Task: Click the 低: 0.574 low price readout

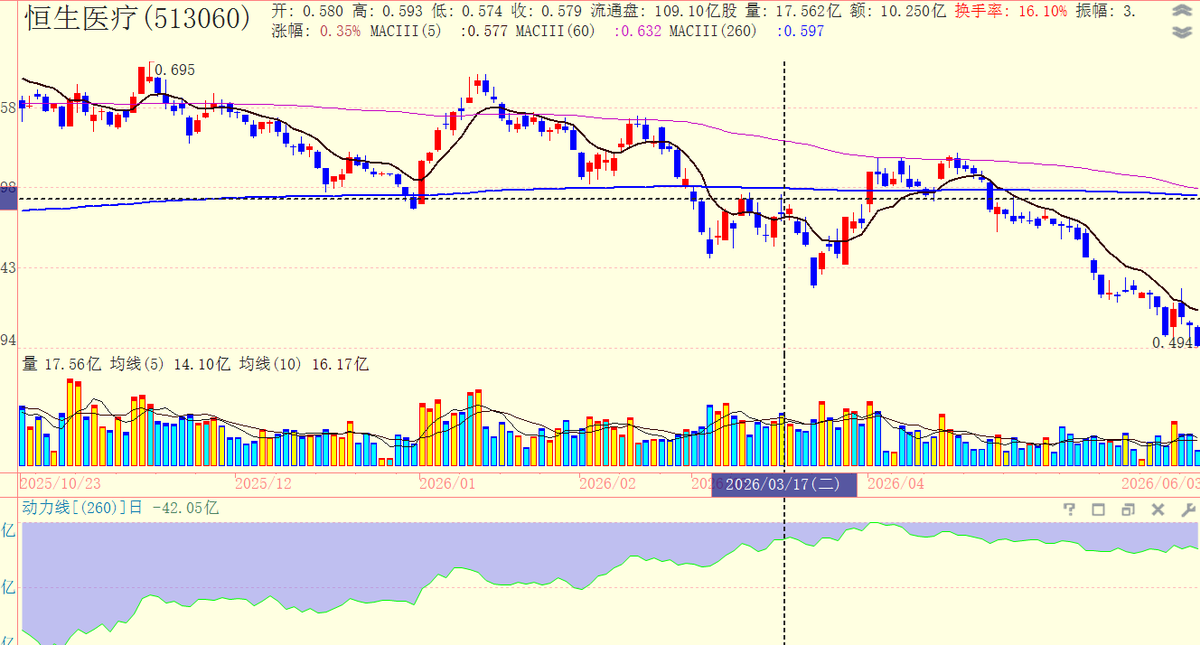Action: [x=466, y=11]
